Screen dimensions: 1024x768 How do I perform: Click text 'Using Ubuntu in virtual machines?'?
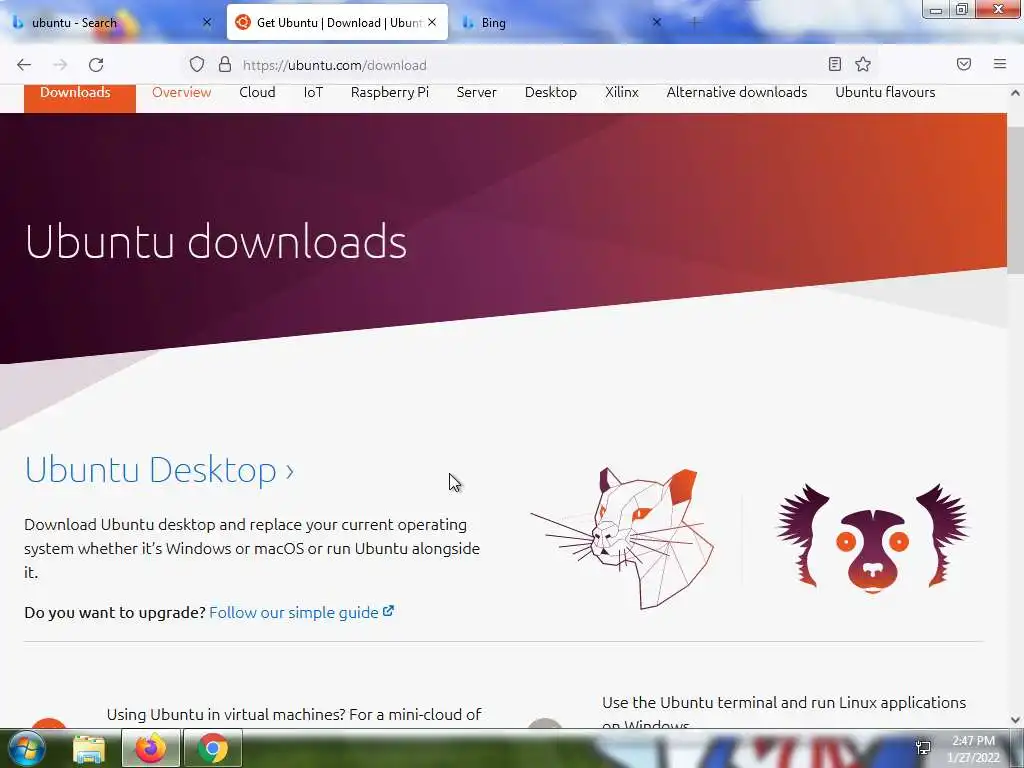[226, 714]
